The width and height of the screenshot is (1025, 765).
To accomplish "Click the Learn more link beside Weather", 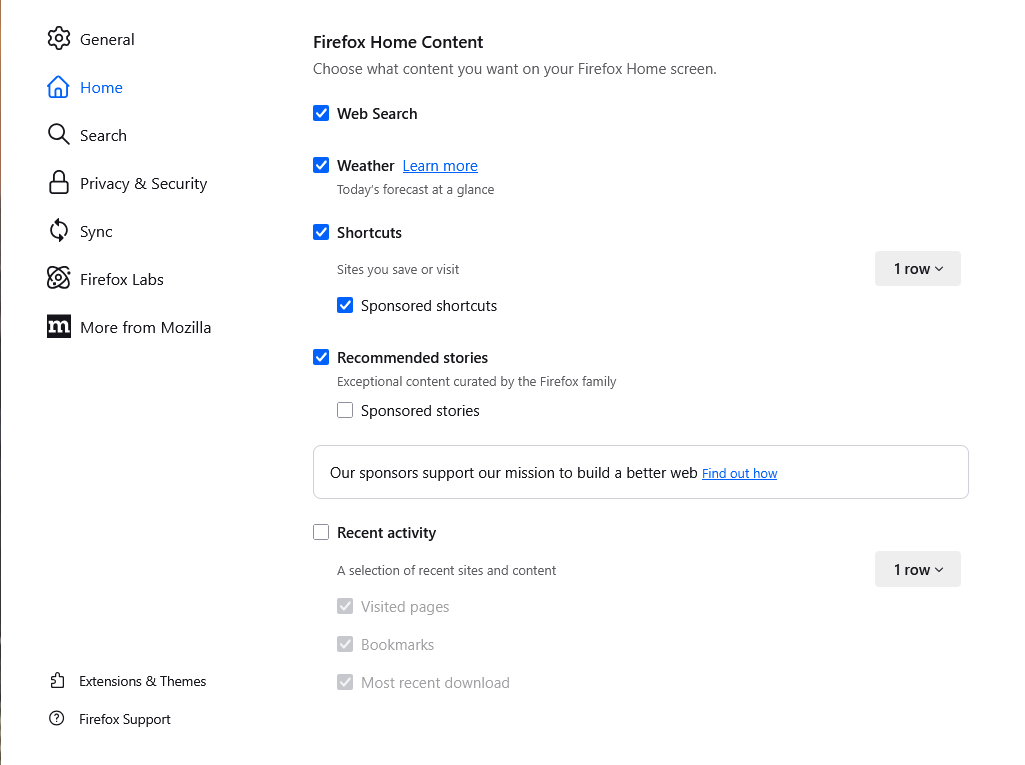I will (x=440, y=165).
